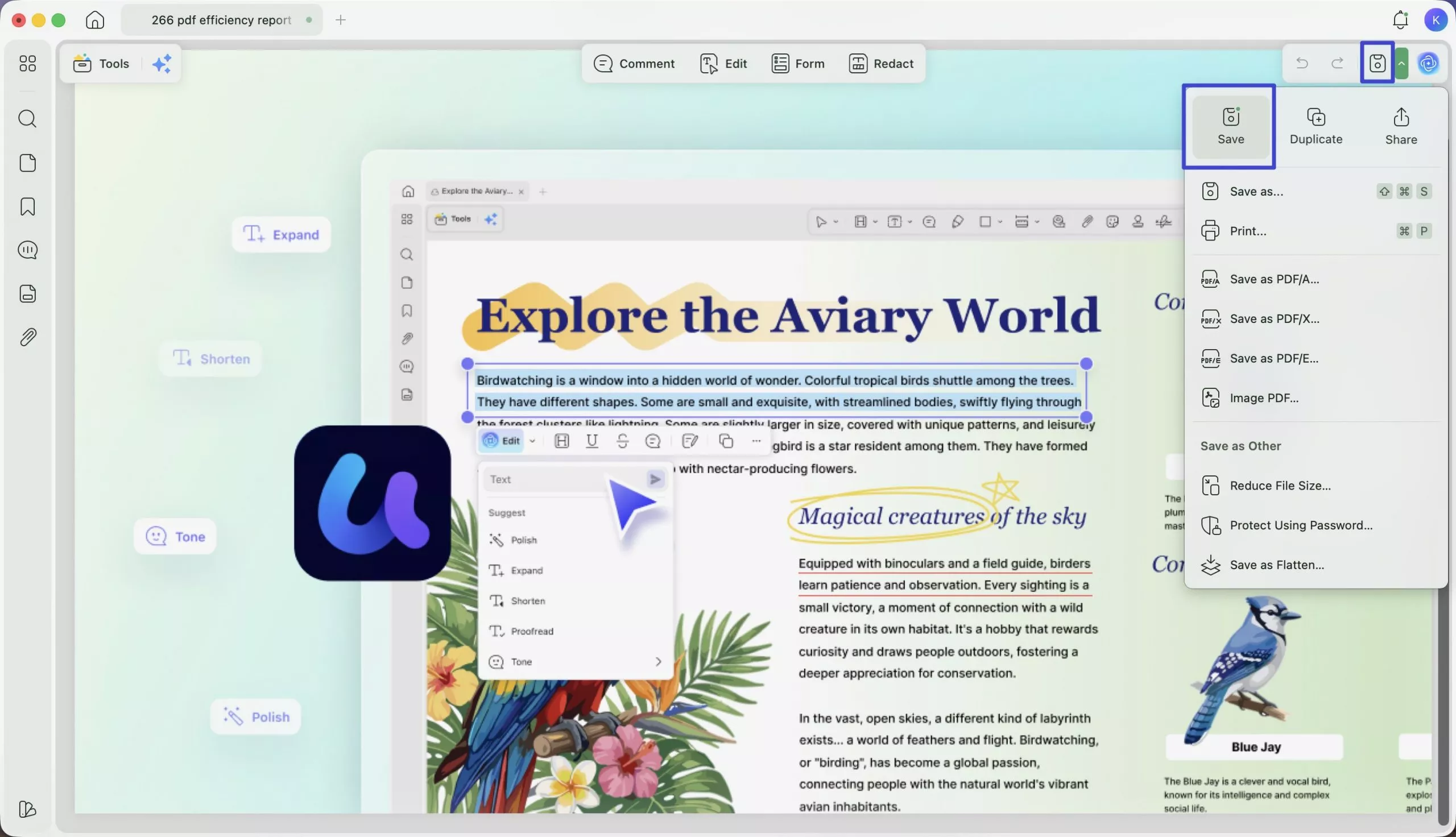Viewport: 1456px width, 837px height.
Task: Click the UPDF AI assistant icon
Action: [x=1428, y=63]
